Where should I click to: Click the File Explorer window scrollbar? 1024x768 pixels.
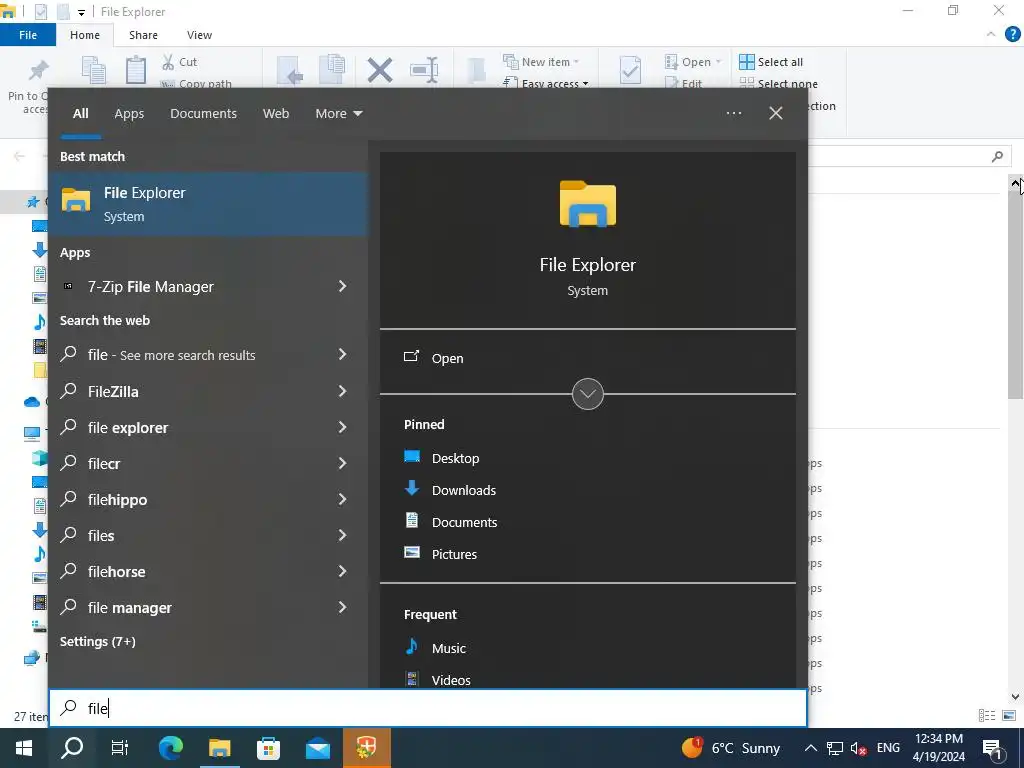coord(1016,294)
